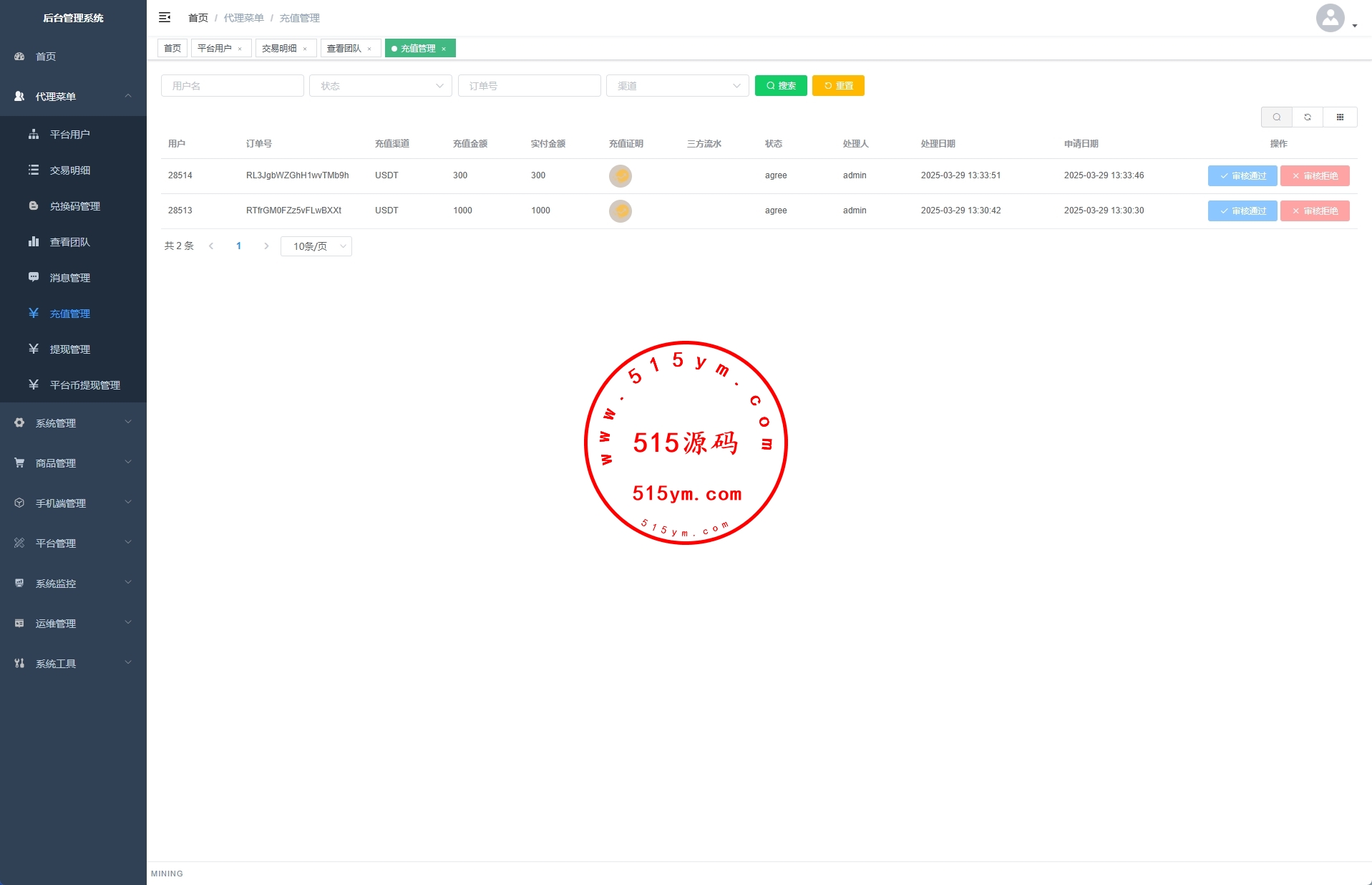The width and height of the screenshot is (1372, 885).
Task: Toggle the search bar visibility icon
Action: pos(1276,117)
